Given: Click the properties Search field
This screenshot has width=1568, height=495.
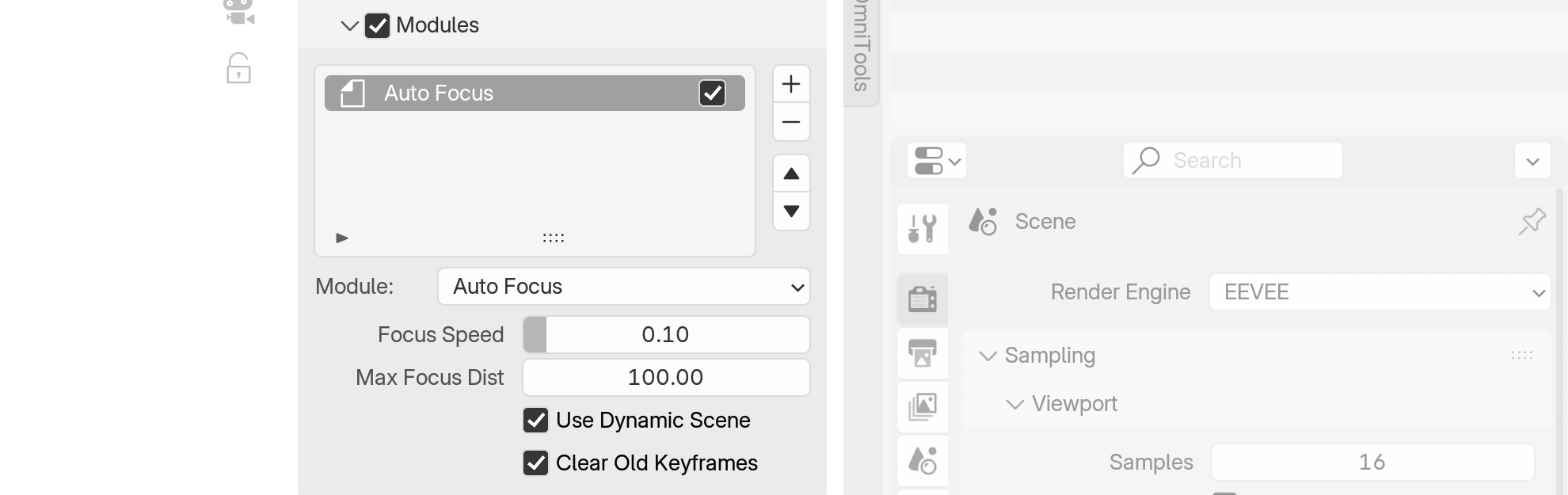Looking at the screenshot, I should [x=1232, y=161].
